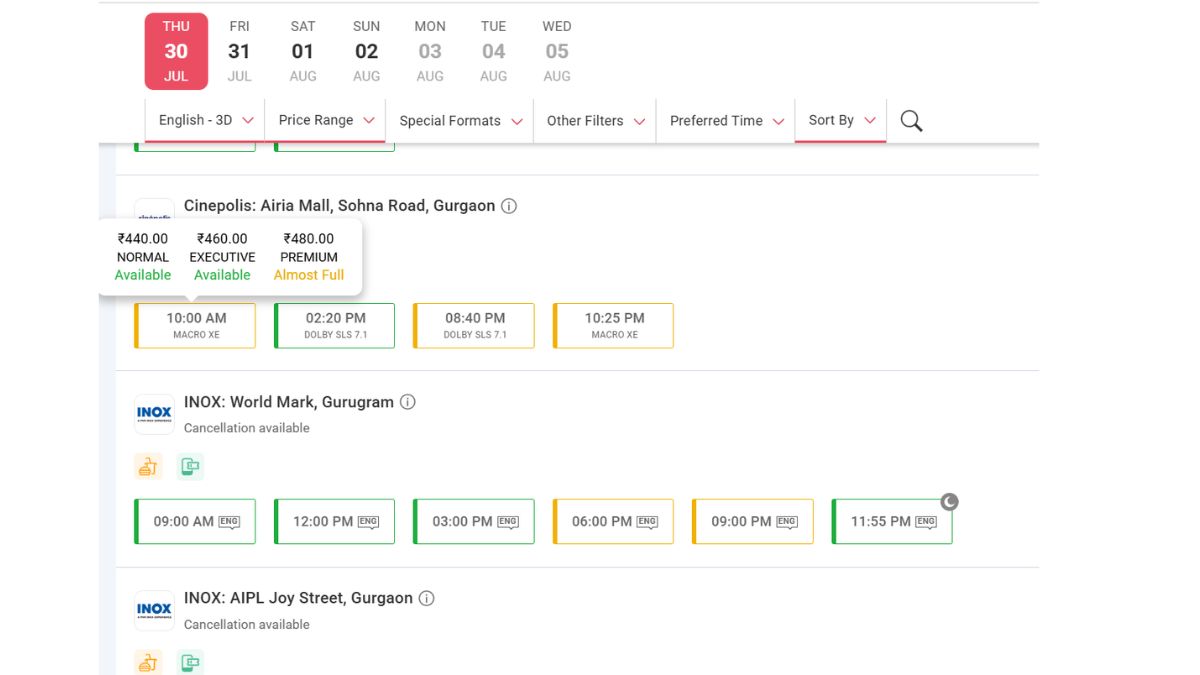Viewport: 1200px width, 675px height.
Task: Choose the WED 05 AUG date
Action: point(557,51)
